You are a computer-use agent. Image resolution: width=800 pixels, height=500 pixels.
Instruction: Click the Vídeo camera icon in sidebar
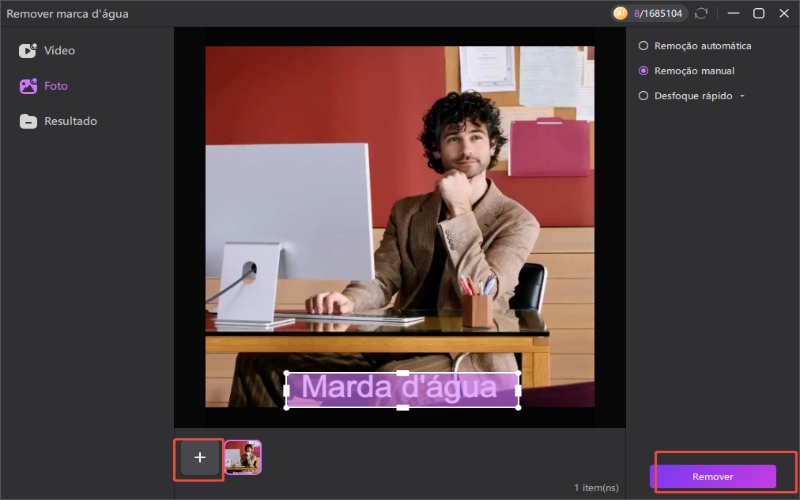pos(28,51)
